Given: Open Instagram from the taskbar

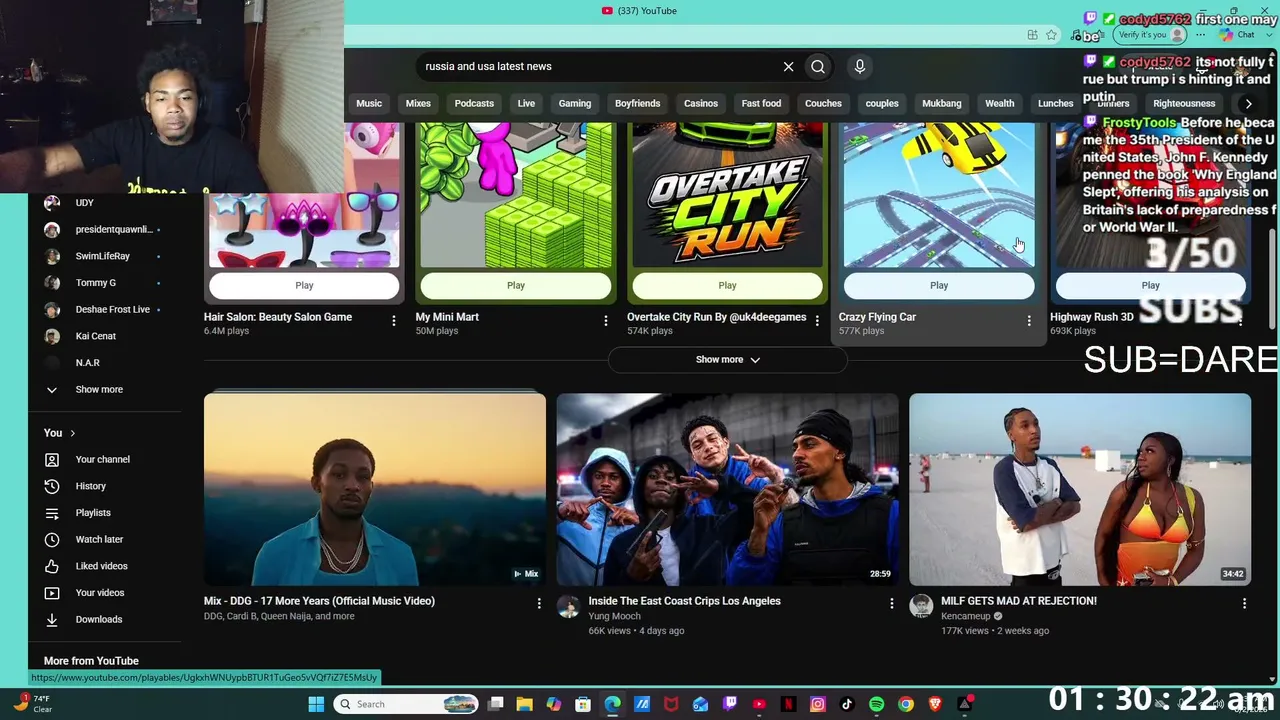Looking at the screenshot, I should point(818,704).
